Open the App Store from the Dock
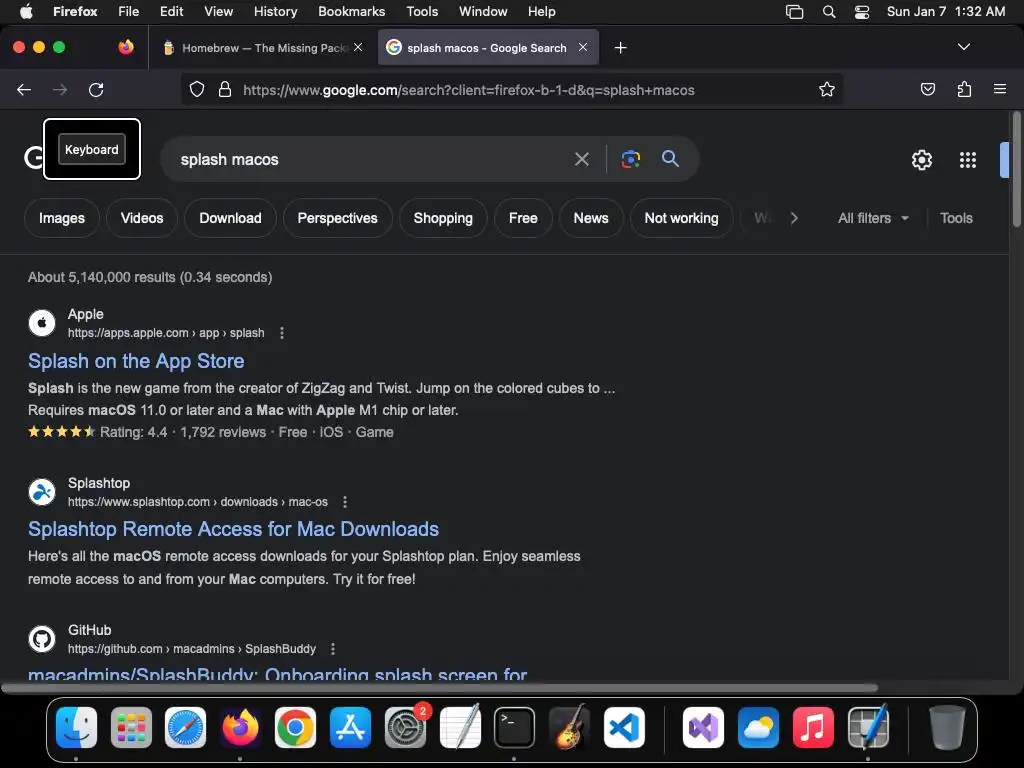Screen dimensions: 1024x768 350,728
